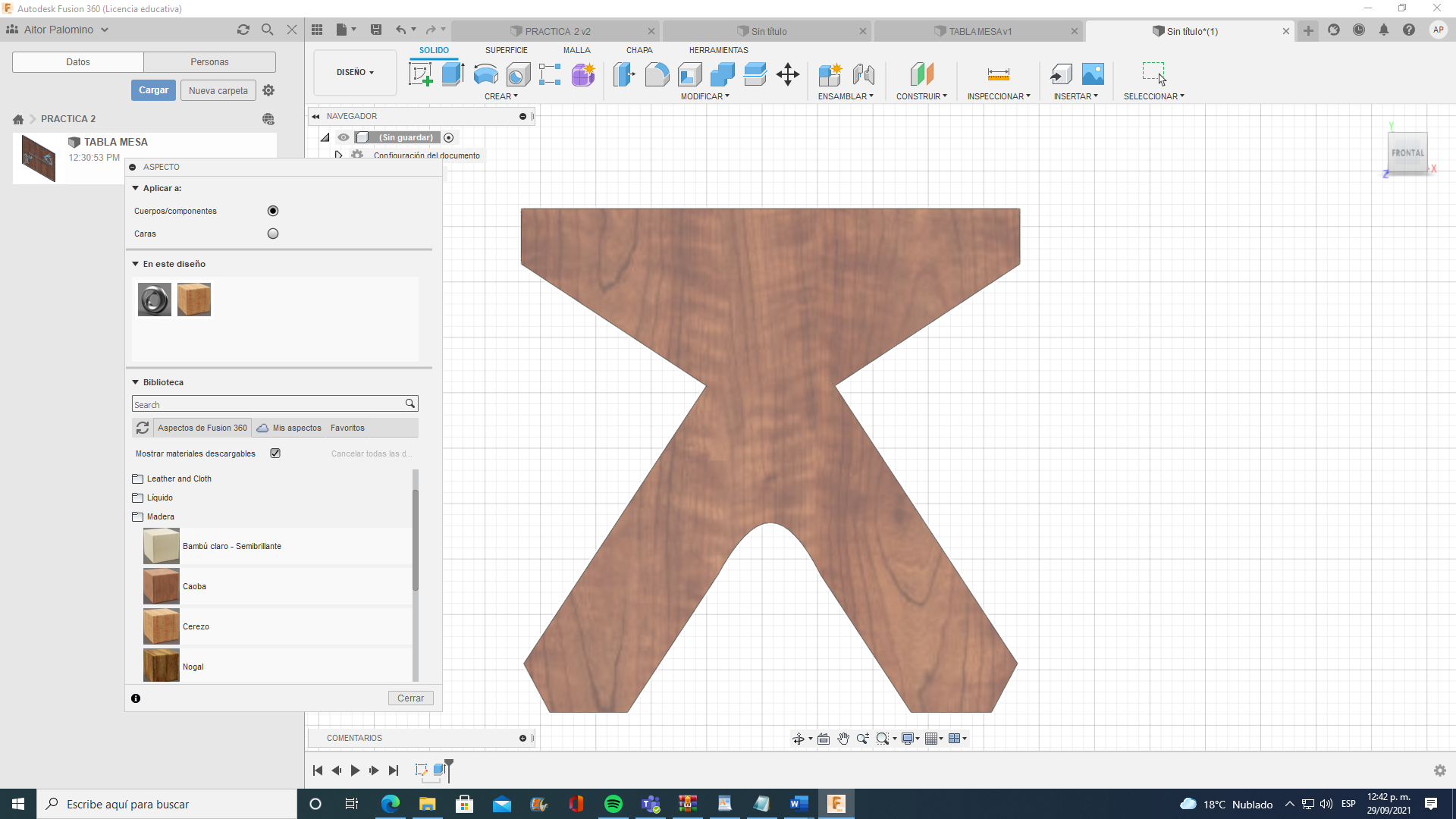Click the Cargar button

tap(153, 90)
